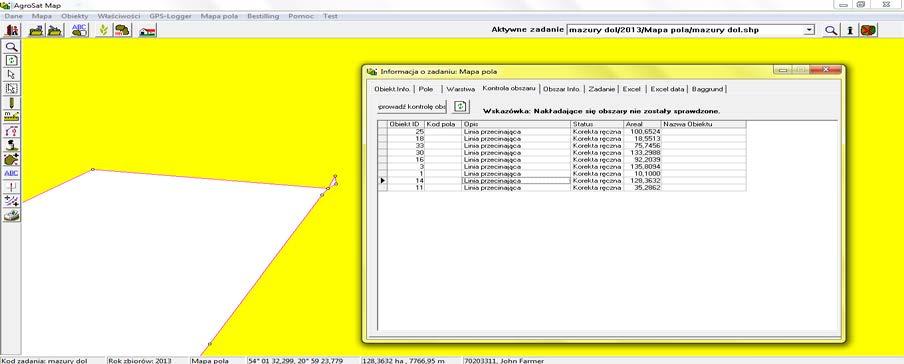Click the green plant icon in top toolbar
Viewport: 904px width, 364px height.
tap(104, 31)
